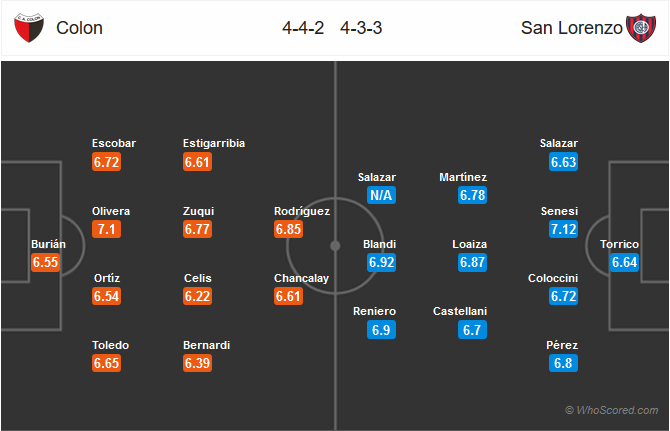Select Pérez's 6.8 rating badge

click(x=563, y=363)
